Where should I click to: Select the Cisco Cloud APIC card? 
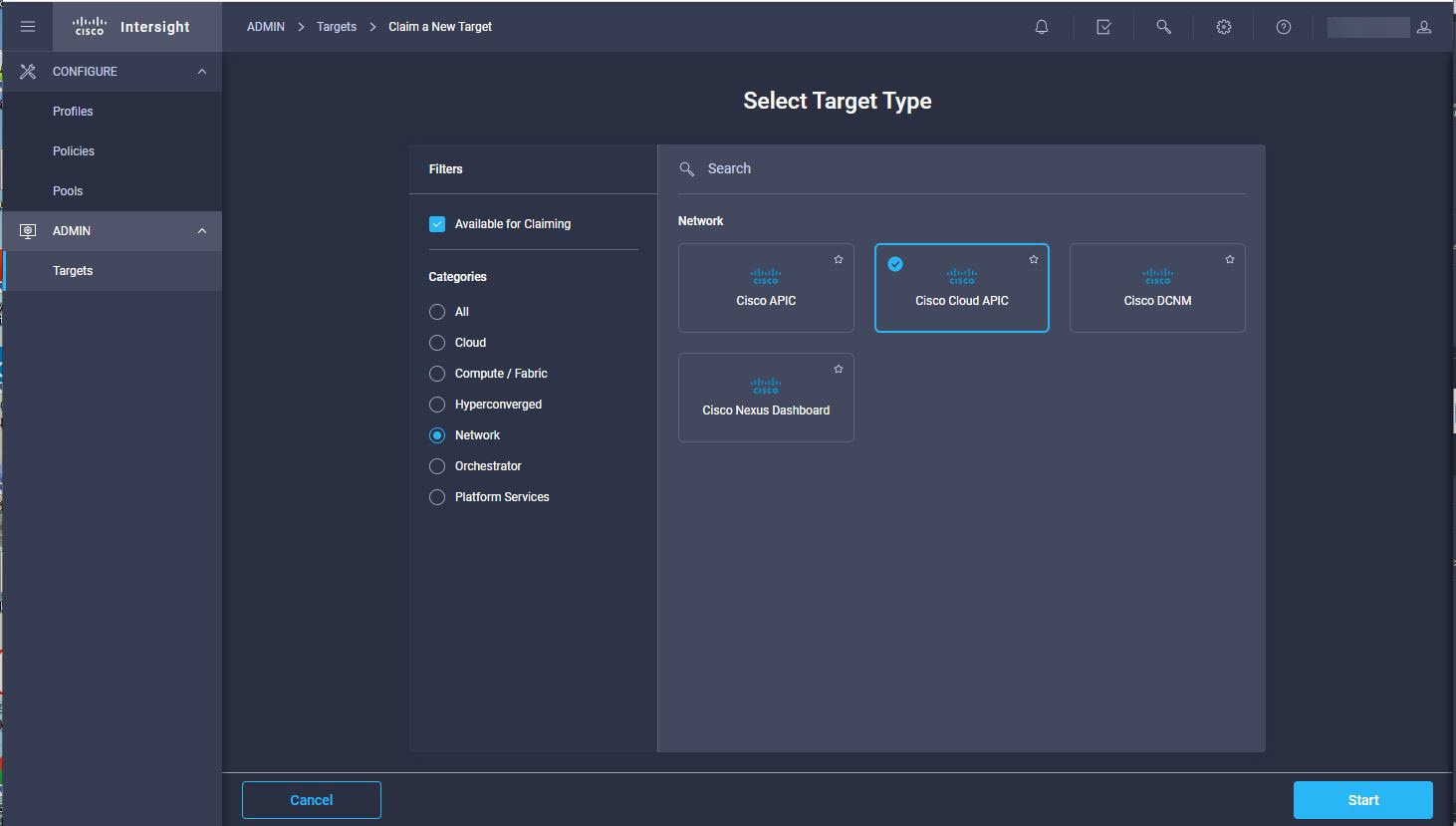[962, 288]
